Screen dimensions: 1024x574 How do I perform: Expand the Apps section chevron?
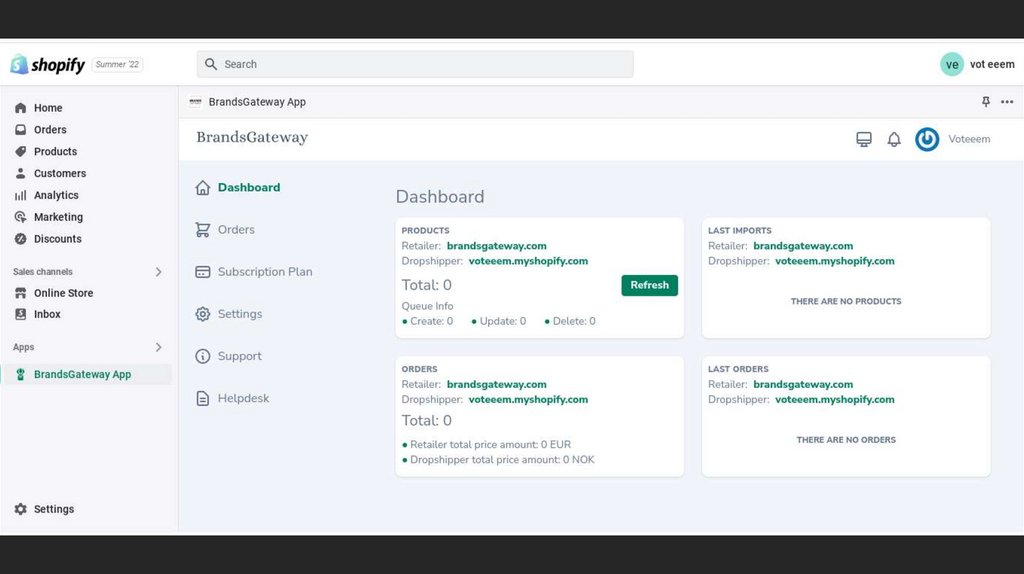click(158, 347)
